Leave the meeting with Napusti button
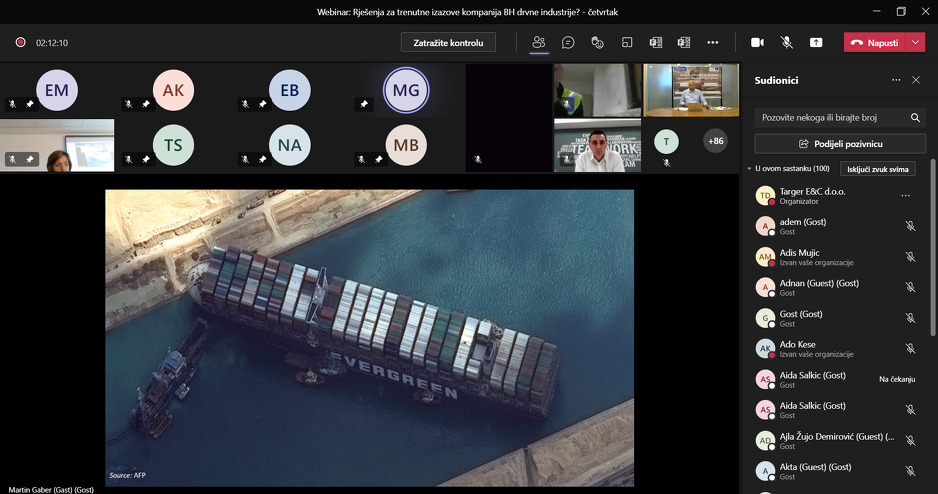Image resolution: width=938 pixels, height=494 pixels. 876,42
